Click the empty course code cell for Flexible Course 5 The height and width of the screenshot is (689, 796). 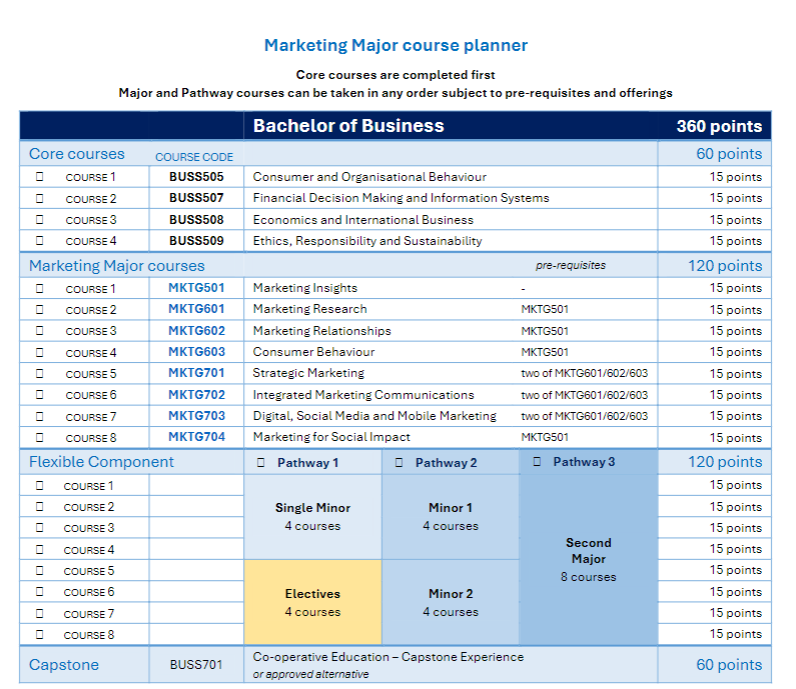[x=196, y=571]
